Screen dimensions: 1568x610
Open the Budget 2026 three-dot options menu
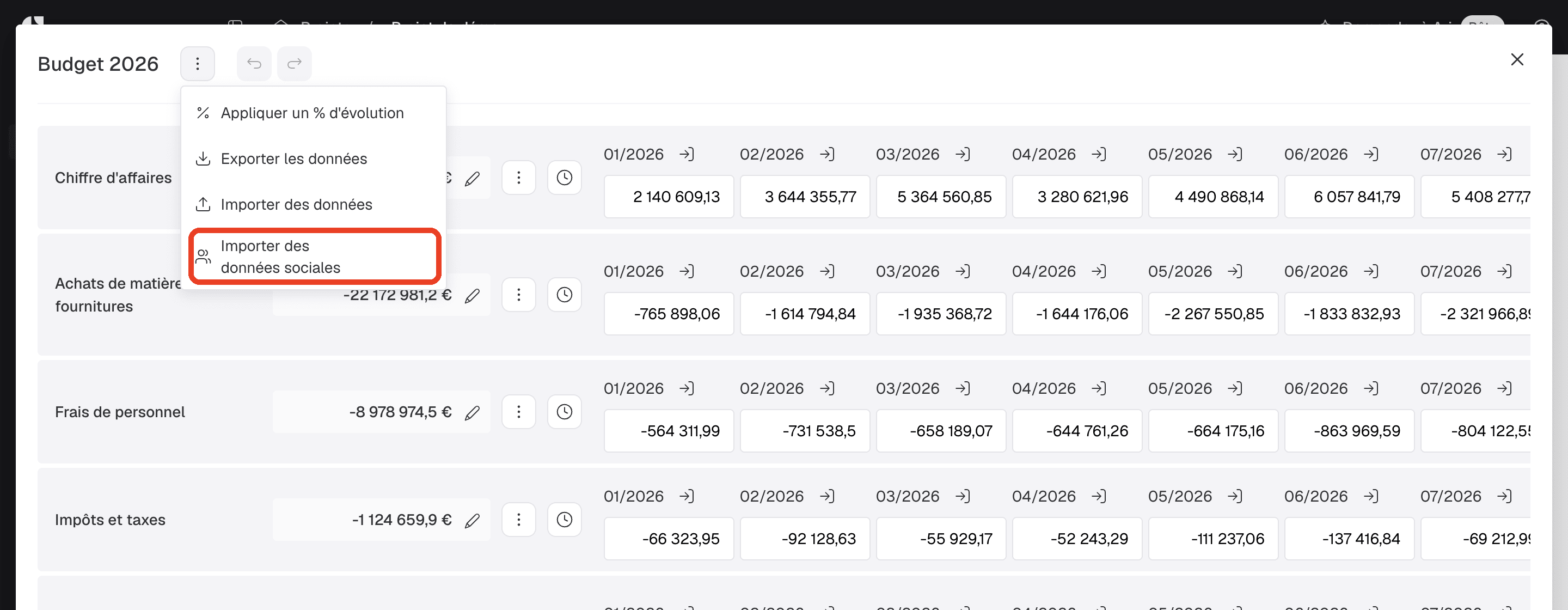point(197,63)
